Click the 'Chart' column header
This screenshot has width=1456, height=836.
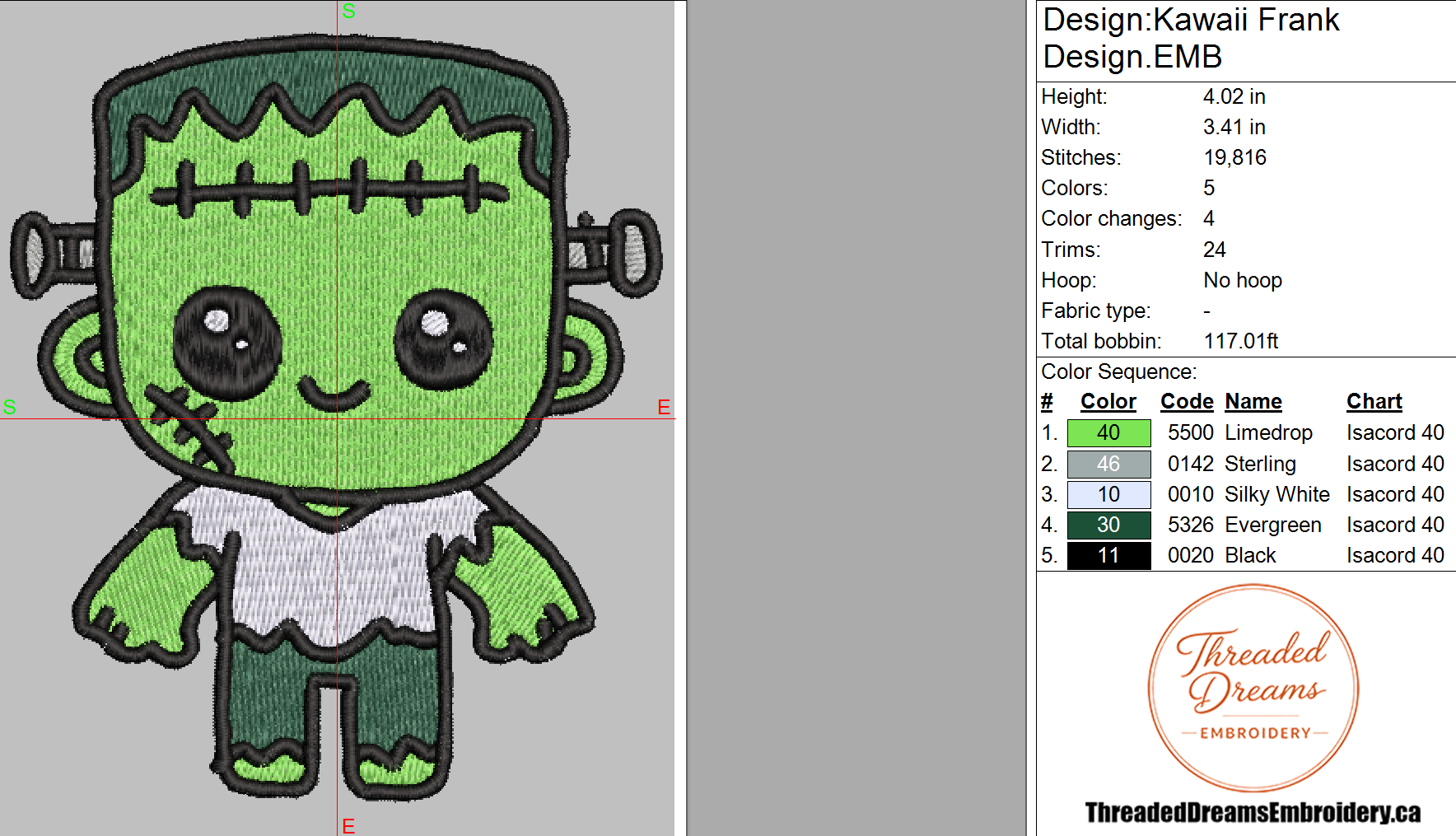click(x=1374, y=402)
